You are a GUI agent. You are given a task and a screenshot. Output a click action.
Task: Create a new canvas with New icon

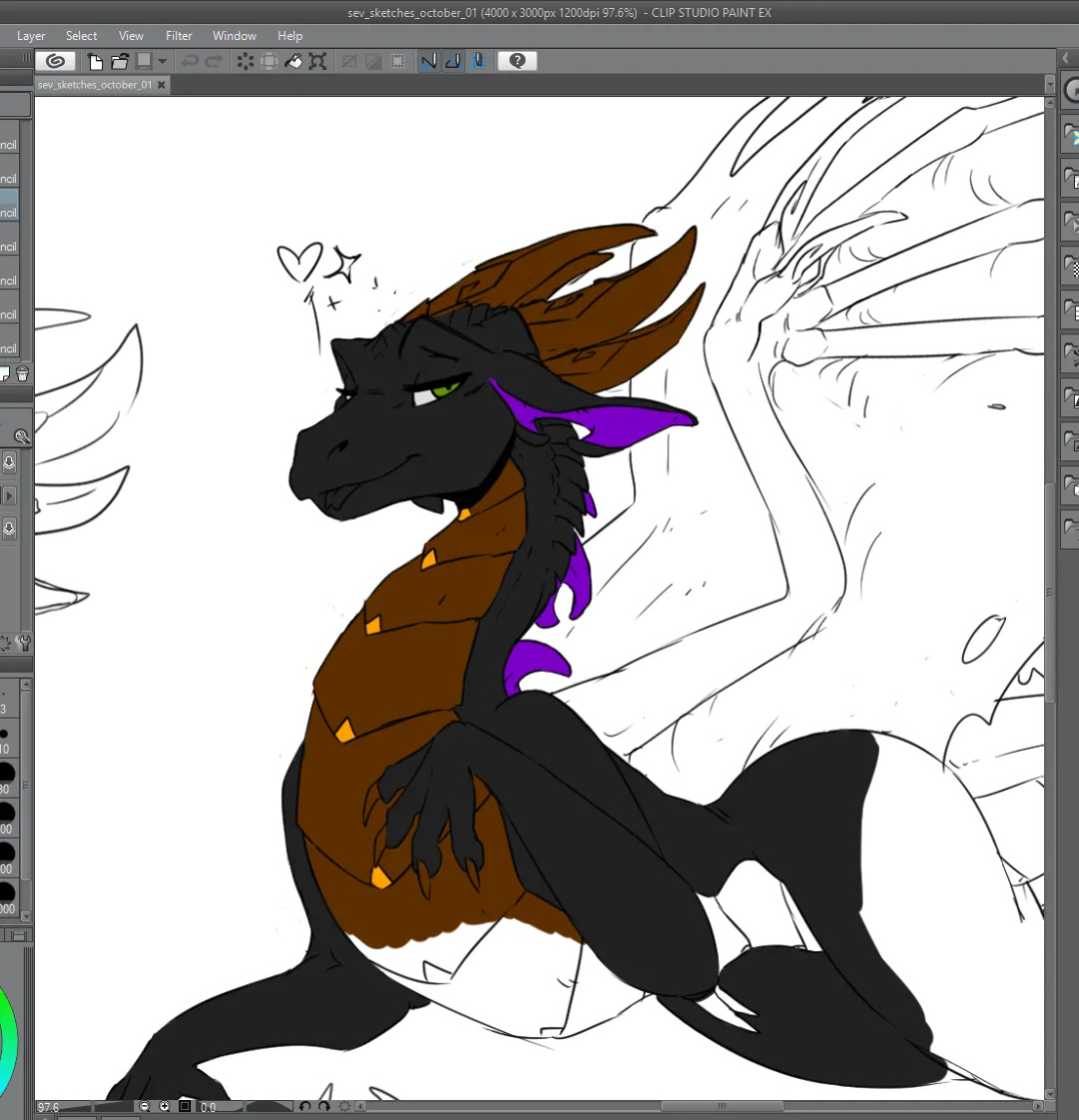95,62
